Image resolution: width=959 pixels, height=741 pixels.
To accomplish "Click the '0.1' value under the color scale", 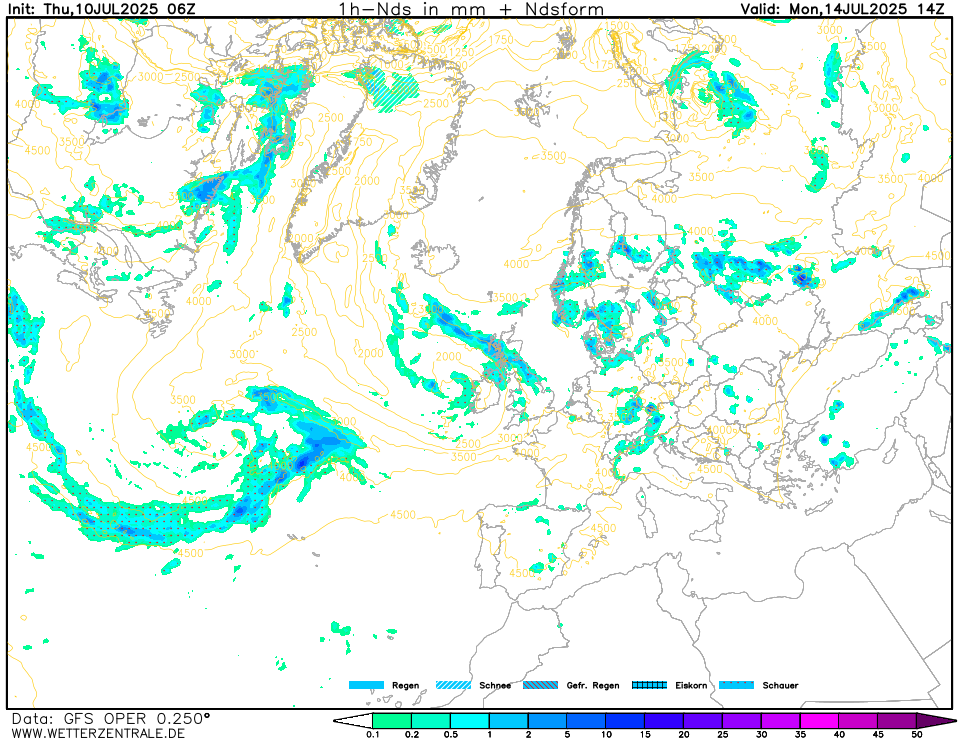I will tap(373, 734).
